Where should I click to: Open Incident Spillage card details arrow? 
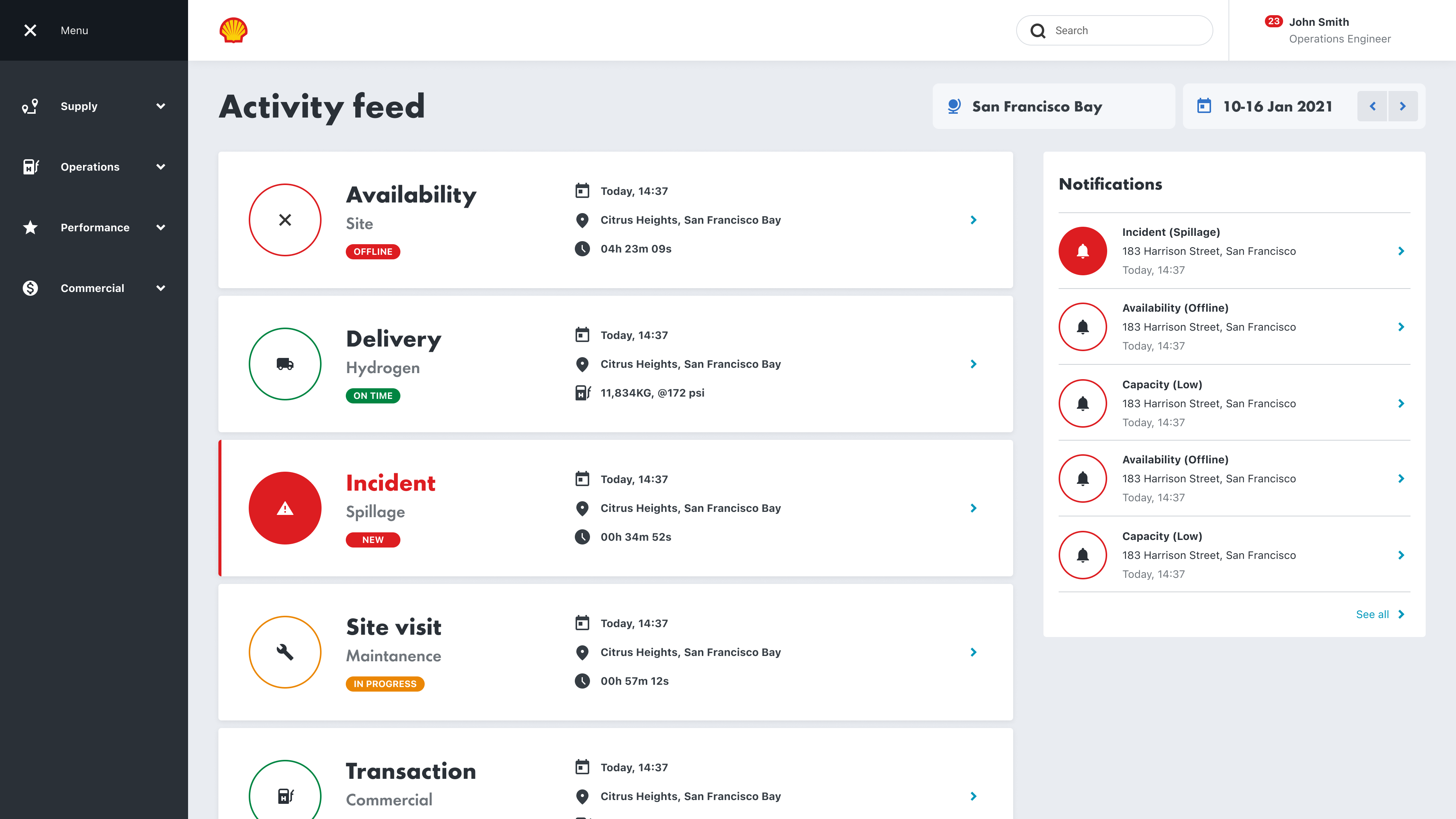tap(973, 508)
